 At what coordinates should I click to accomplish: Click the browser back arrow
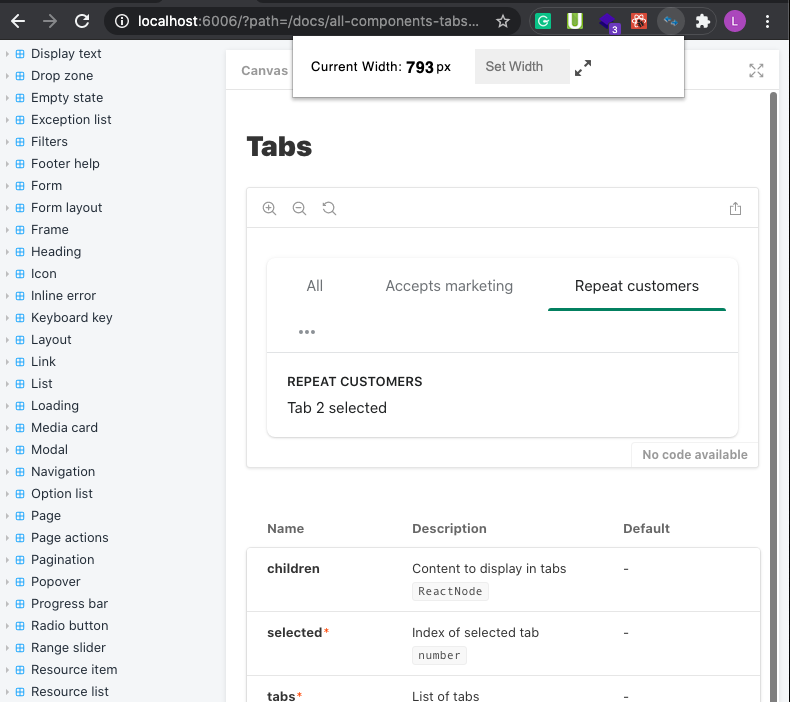point(18,21)
